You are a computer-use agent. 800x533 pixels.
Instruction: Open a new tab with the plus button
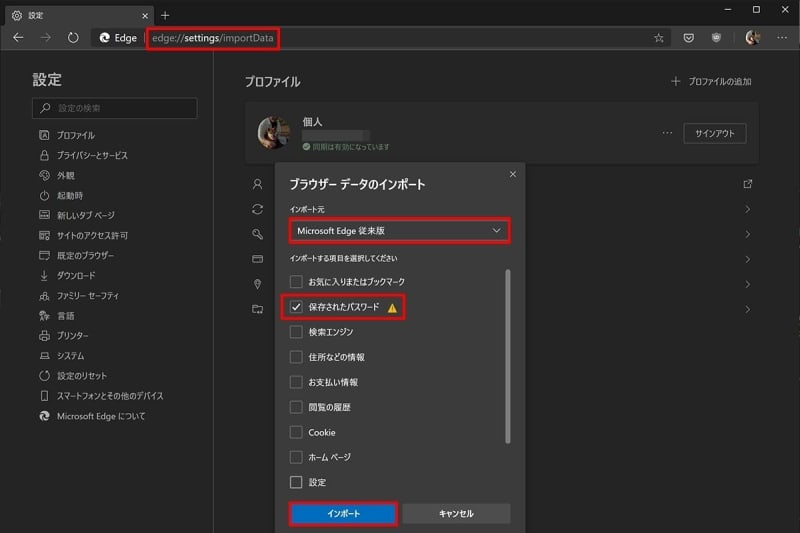[x=165, y=15]
